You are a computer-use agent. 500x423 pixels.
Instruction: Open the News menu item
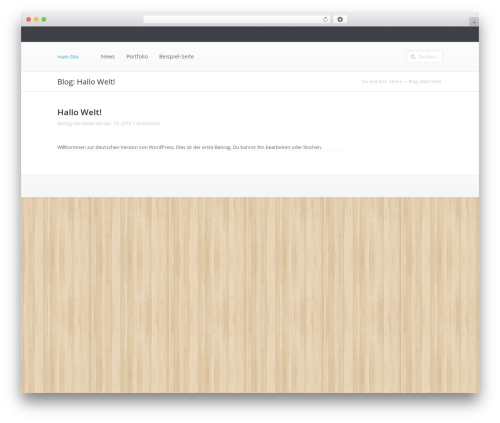pos(108,57)
